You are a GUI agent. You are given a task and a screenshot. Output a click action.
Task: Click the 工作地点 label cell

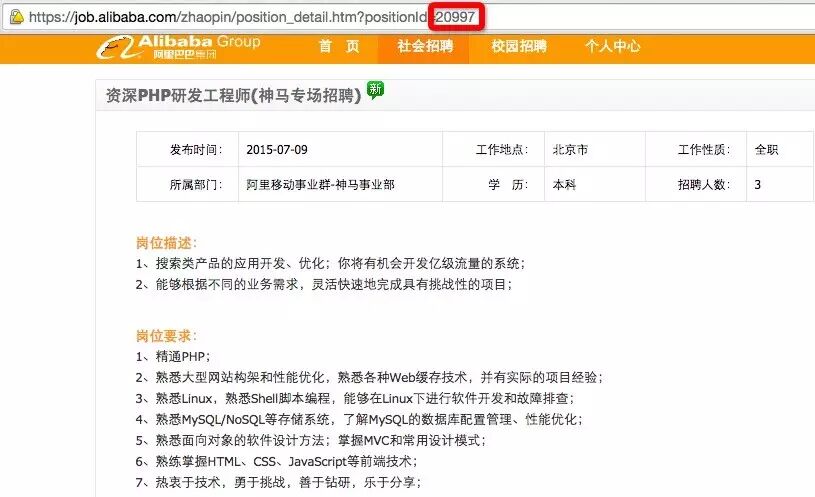(493, 149)
